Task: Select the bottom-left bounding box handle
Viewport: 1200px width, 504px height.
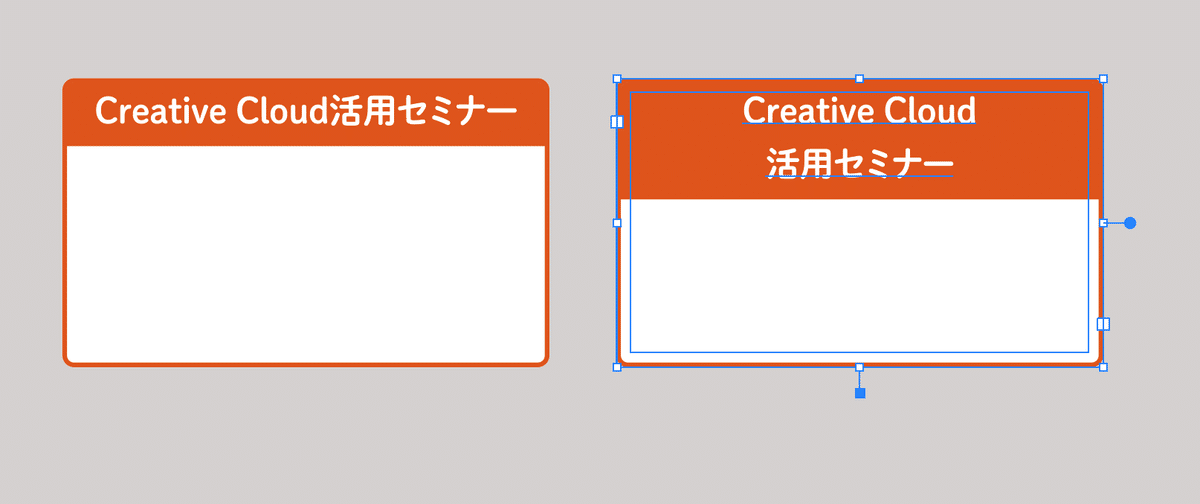Action: click(617, 367)
